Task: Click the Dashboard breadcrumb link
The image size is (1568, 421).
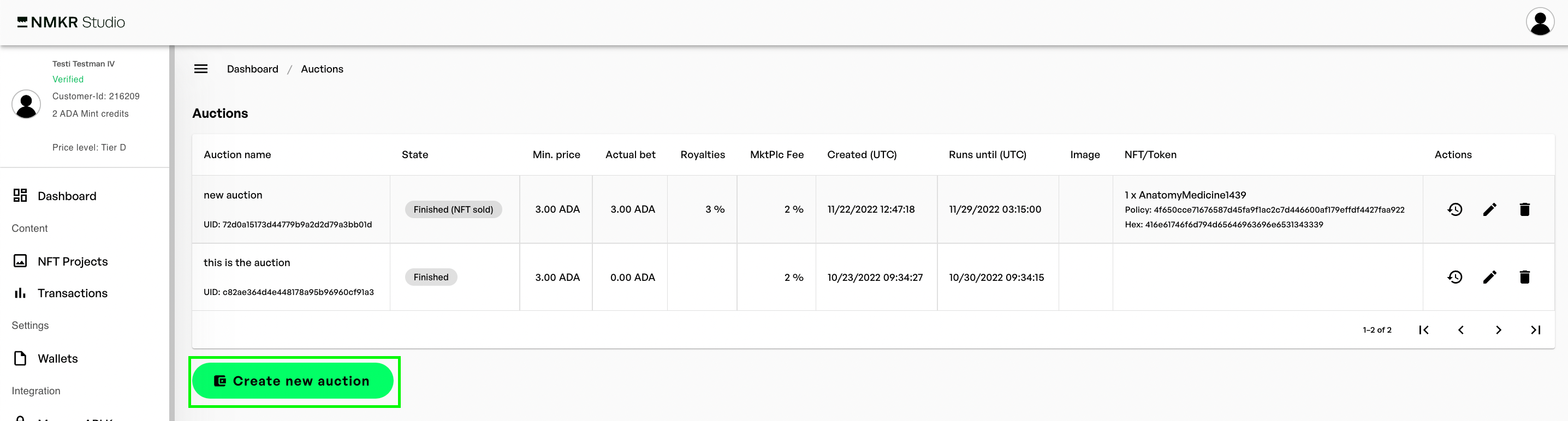Action: [252, 69]
